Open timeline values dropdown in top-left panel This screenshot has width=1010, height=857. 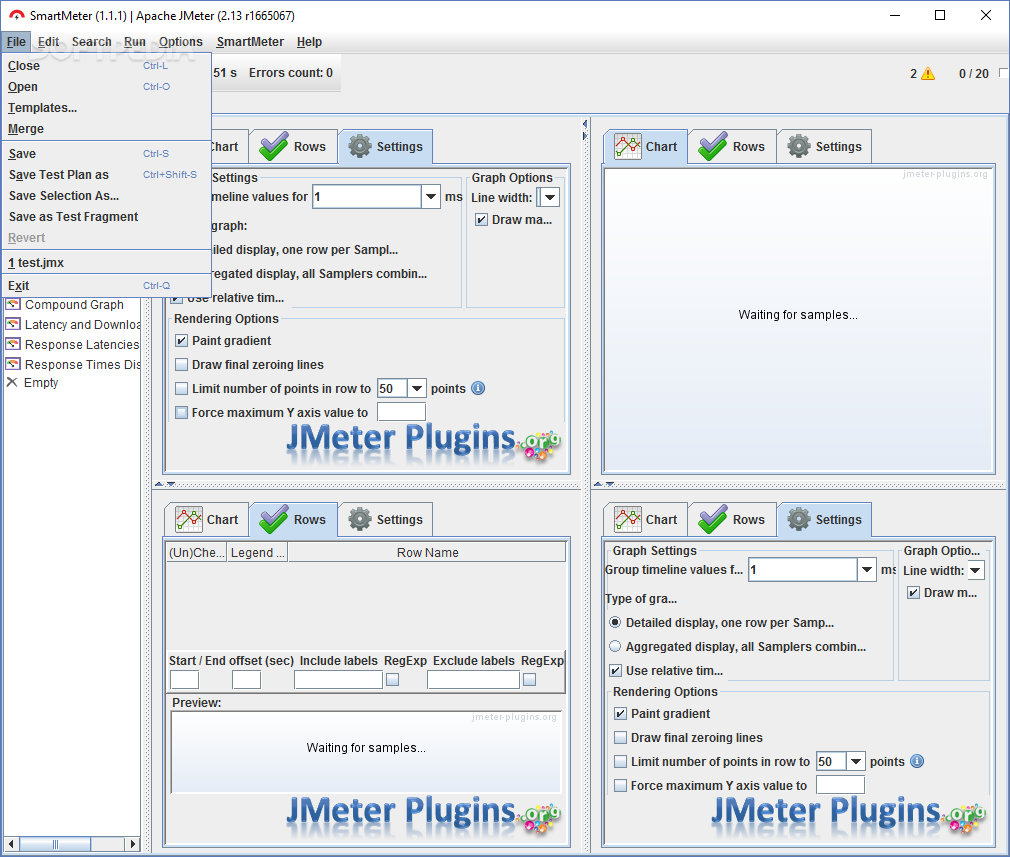[431, 197]
